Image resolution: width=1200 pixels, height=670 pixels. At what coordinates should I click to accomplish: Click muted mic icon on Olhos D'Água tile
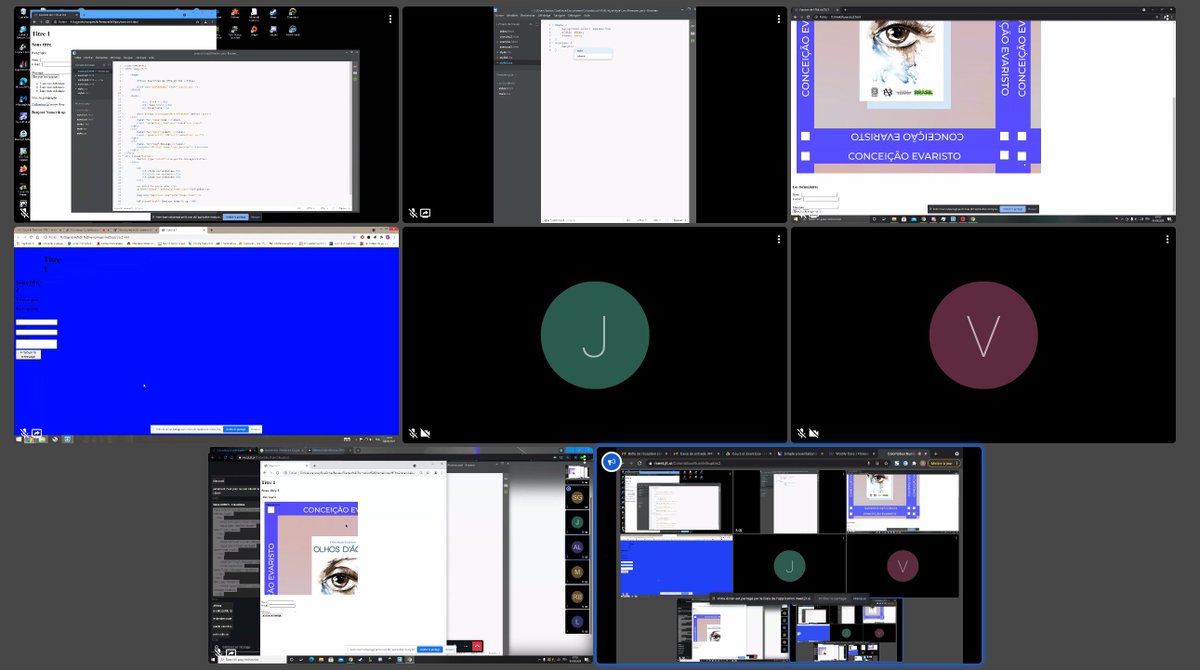[219, 653]
